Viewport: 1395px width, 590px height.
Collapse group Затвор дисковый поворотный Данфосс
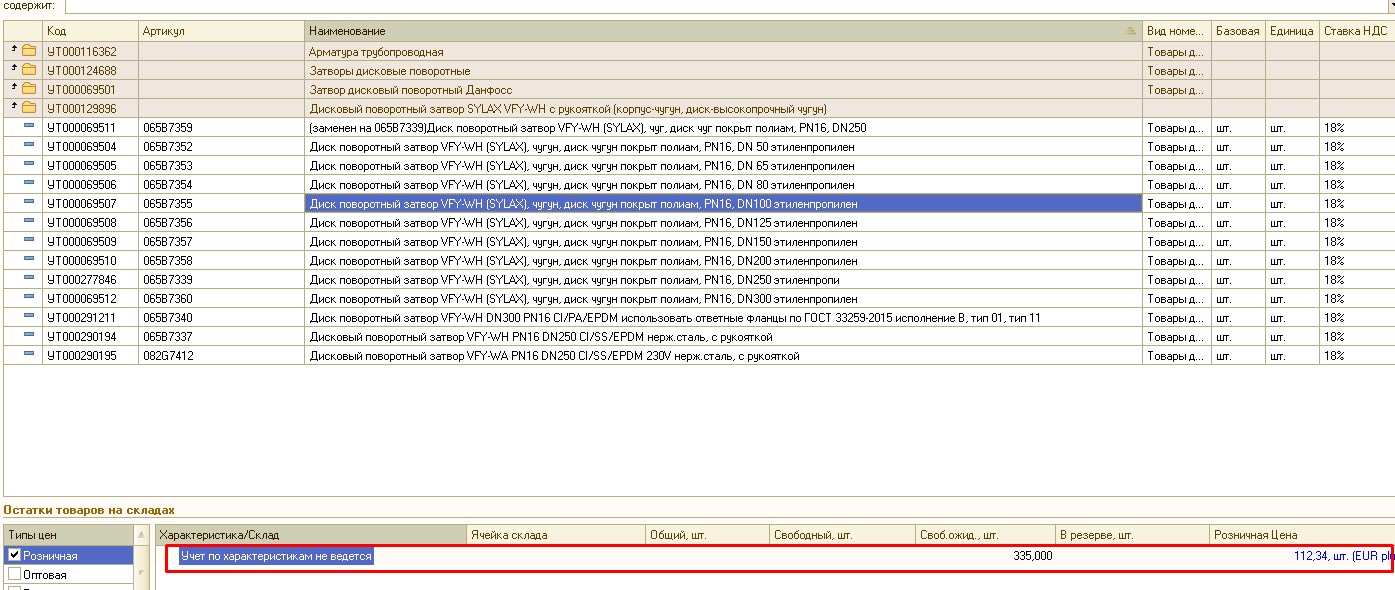pos(14,89)
